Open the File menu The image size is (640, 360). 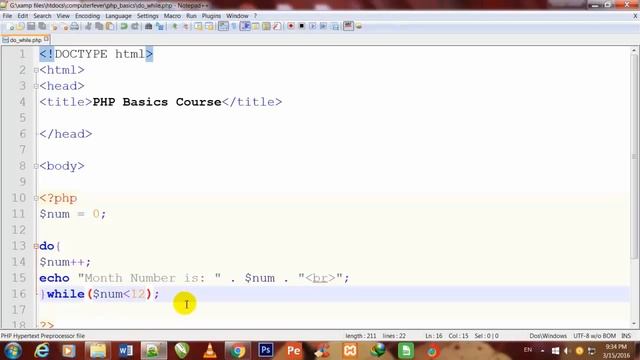[7, 16]
